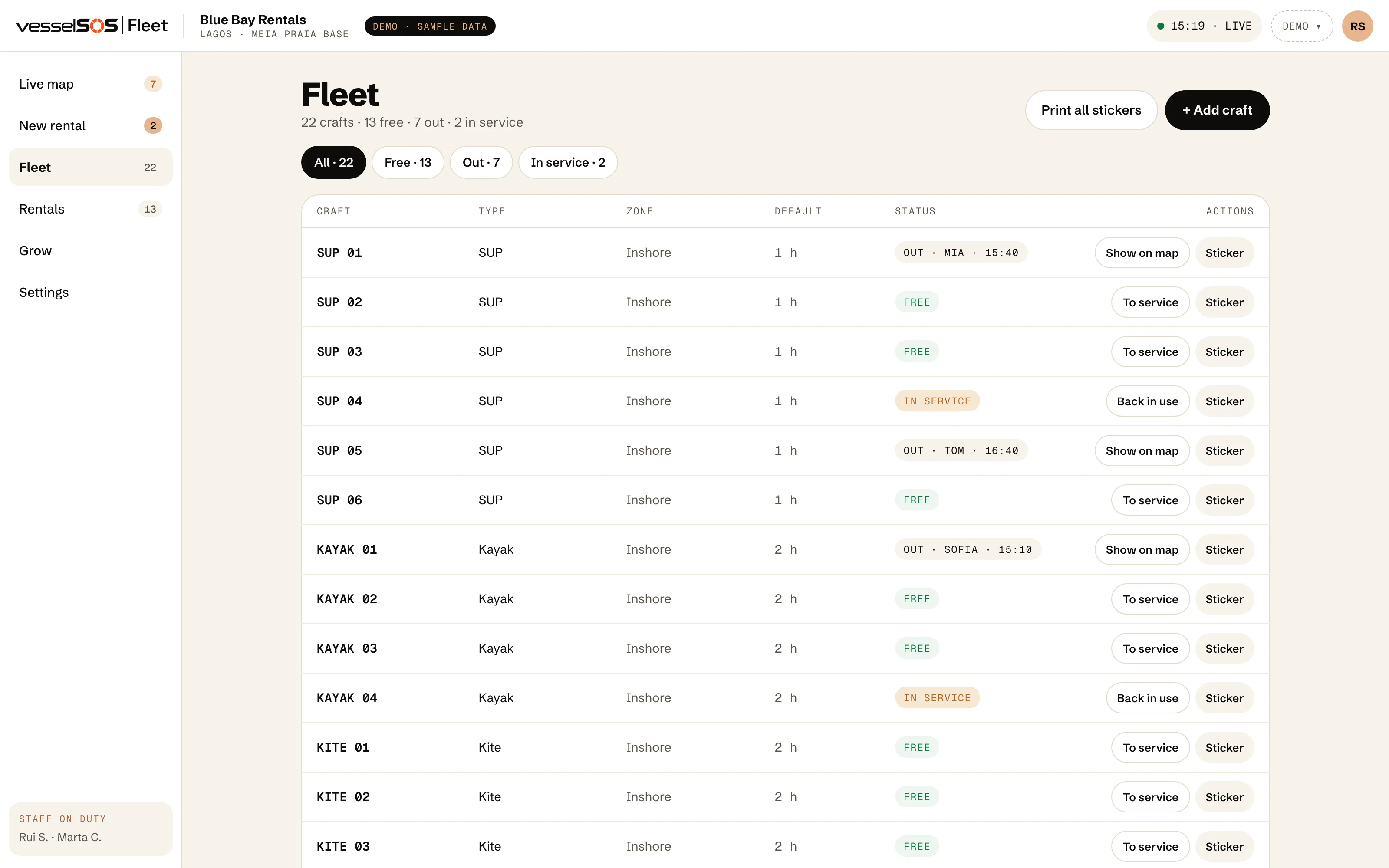The height and width of the screenshot is (868, 1389).
Task: Send KITE 01 to service
Action: pyautogui.click(x=1150, y=747)
